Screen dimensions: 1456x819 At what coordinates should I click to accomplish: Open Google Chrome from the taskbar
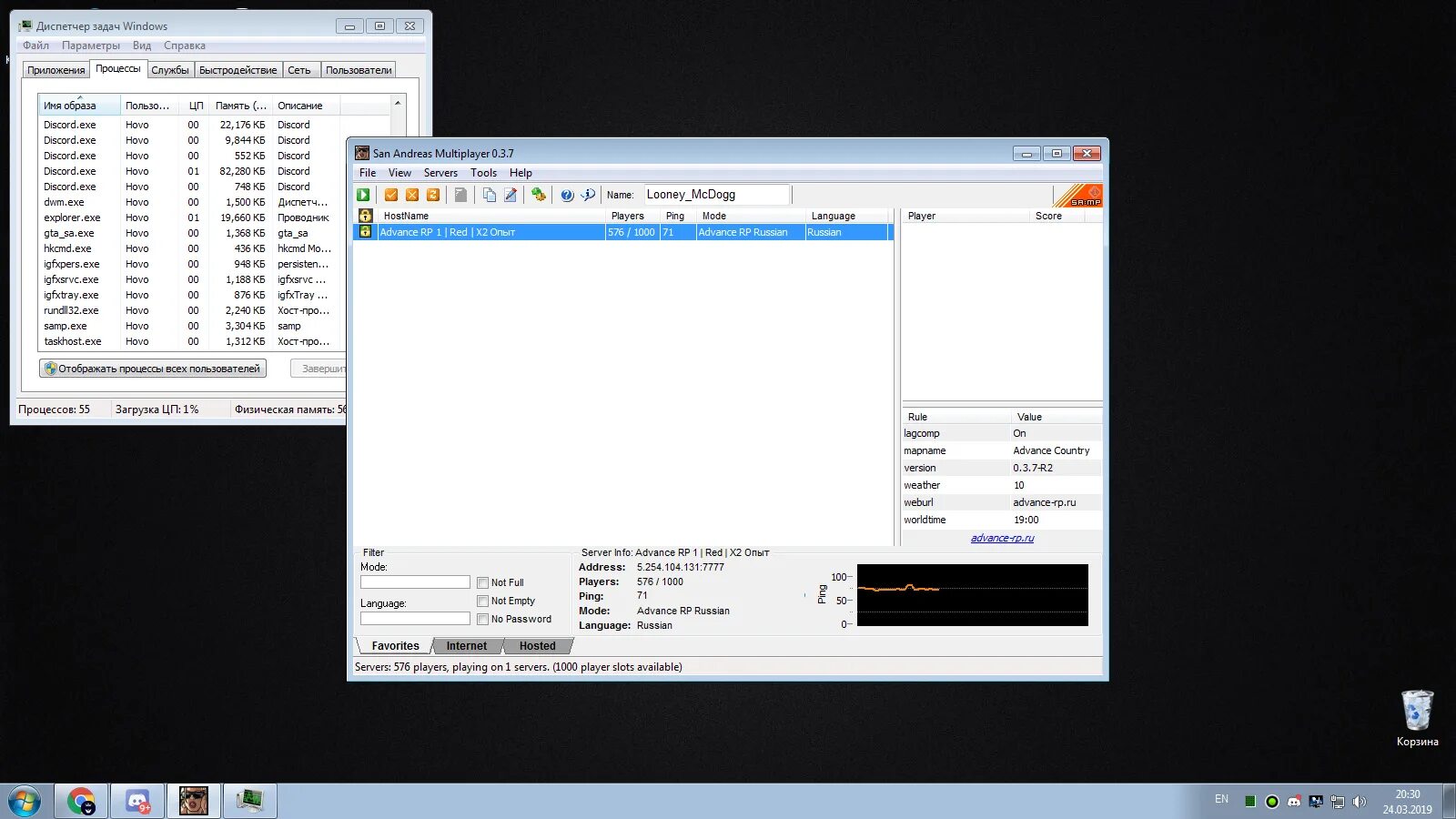(81, 802)
